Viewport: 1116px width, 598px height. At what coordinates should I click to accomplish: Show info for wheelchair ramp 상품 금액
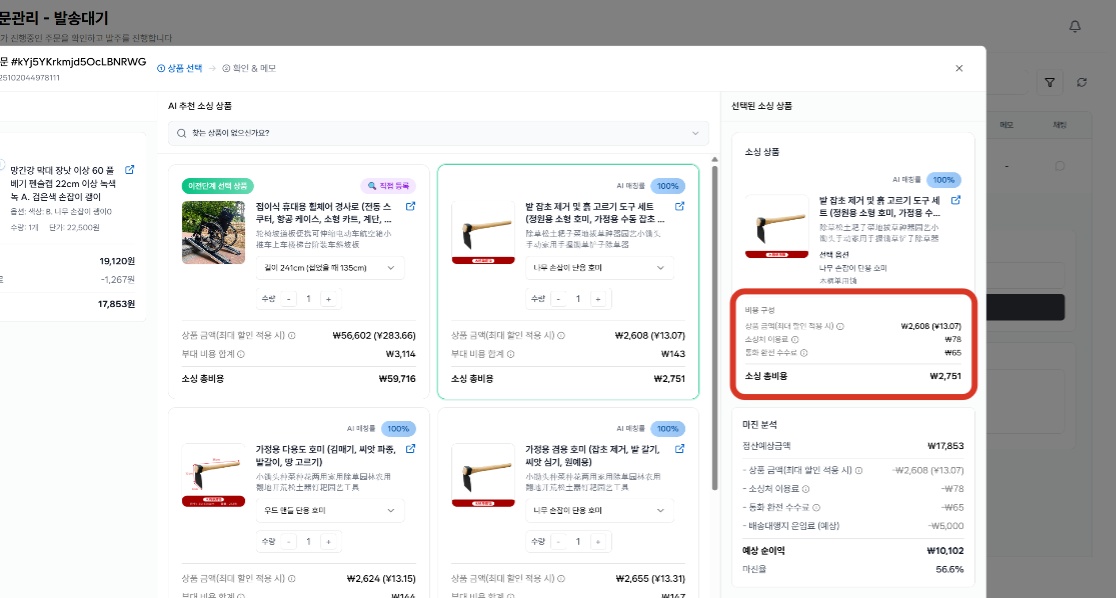pos(292,336)
